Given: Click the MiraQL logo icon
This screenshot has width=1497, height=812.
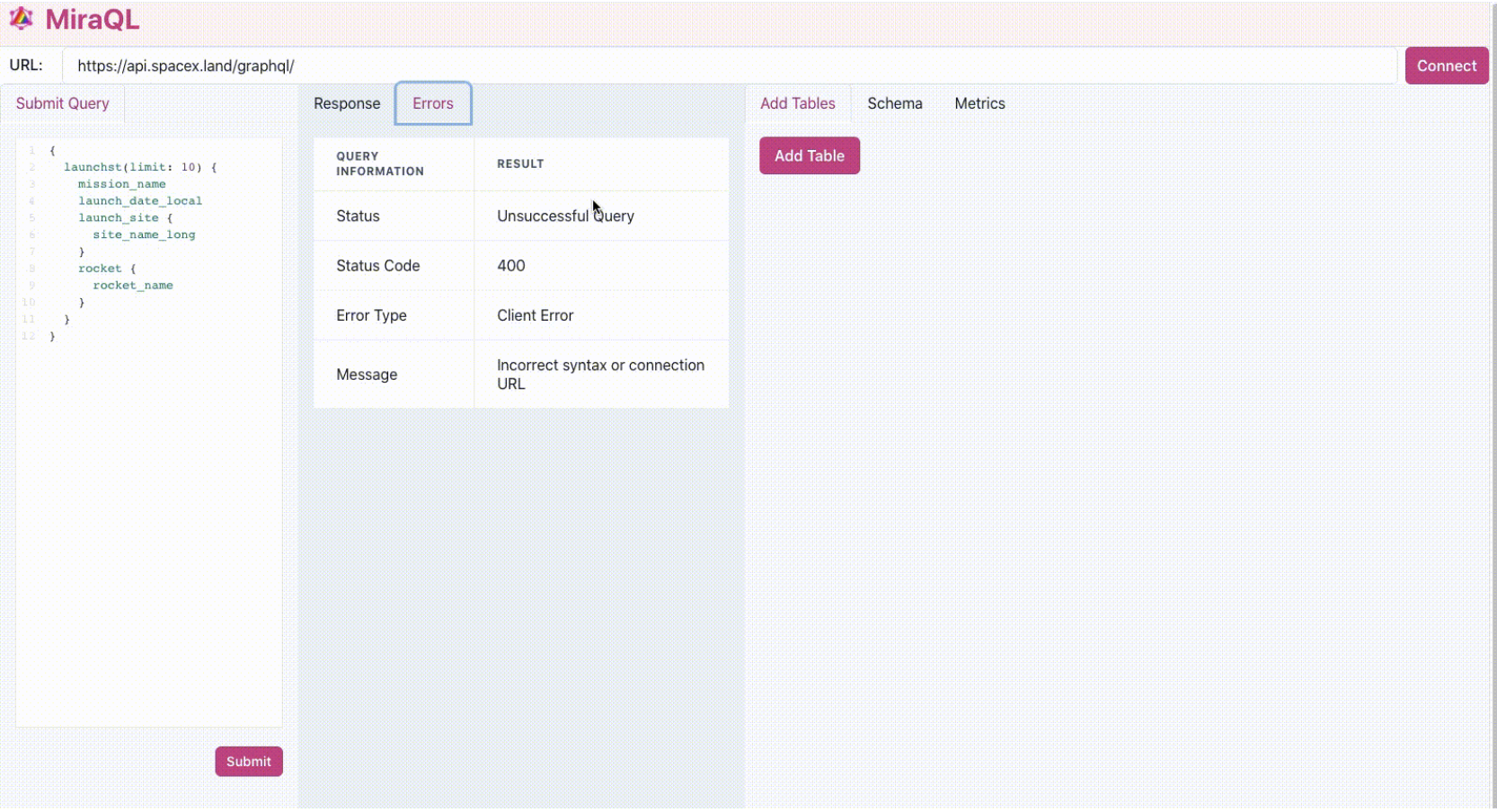Looking at the screenshot, I should (x=22, y=19).
